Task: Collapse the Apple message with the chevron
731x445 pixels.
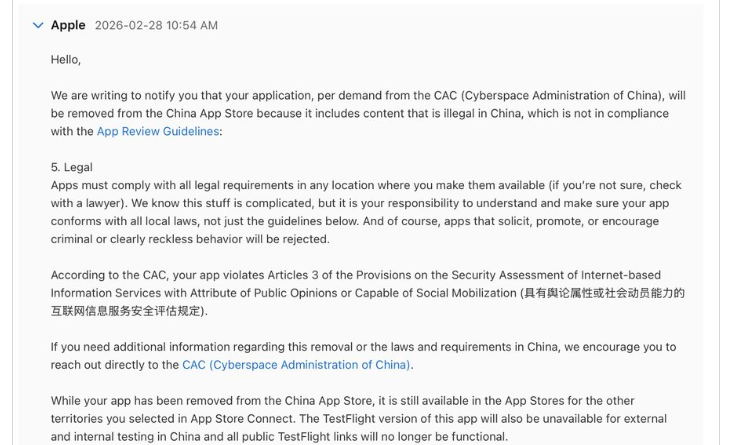Action: [x=38, y=25]
